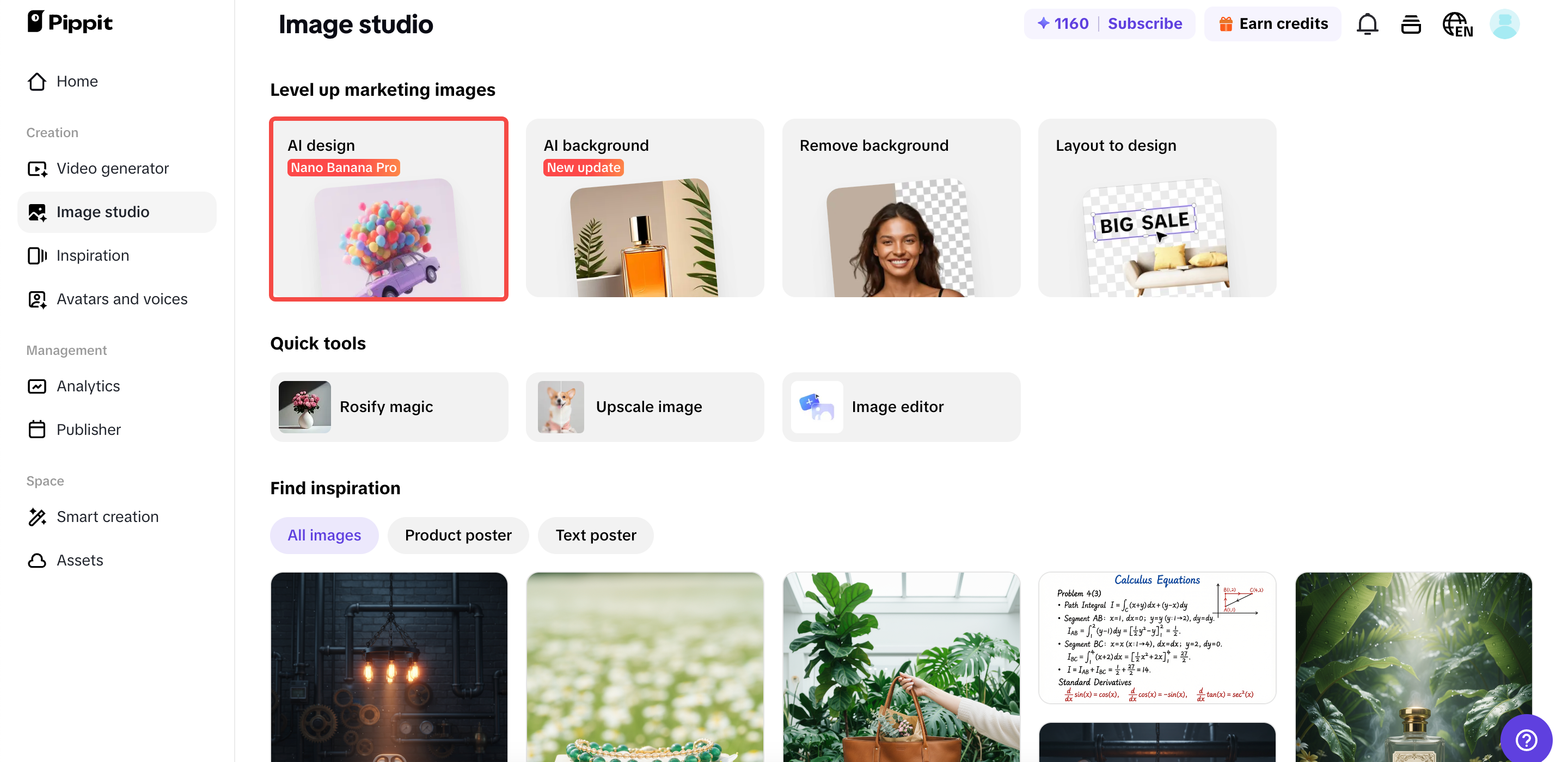Image resolution: width=1568 pixels, height=762 pixels.
Task: Select the Text poster filter
Action: click(x=595, y=535)
